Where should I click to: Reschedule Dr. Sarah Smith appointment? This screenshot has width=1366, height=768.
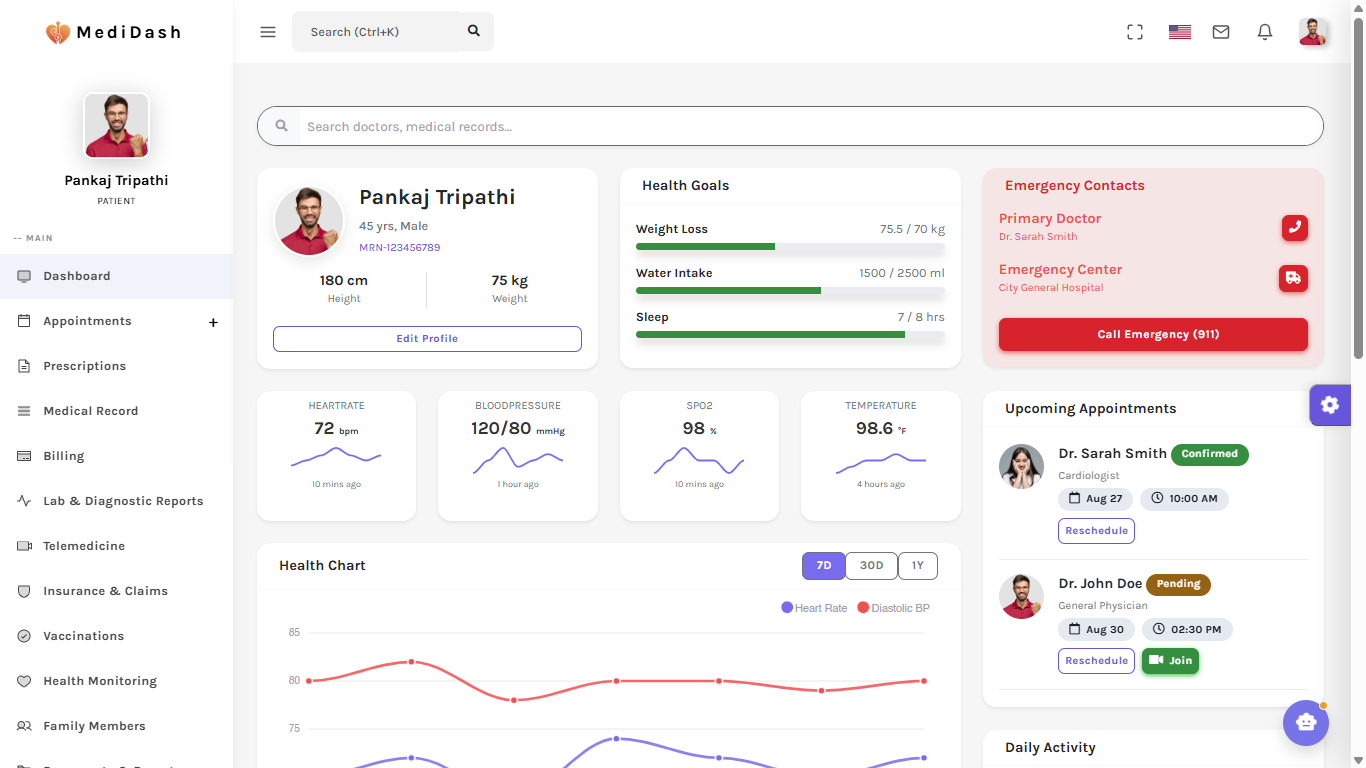click(x=1096, y=531)
